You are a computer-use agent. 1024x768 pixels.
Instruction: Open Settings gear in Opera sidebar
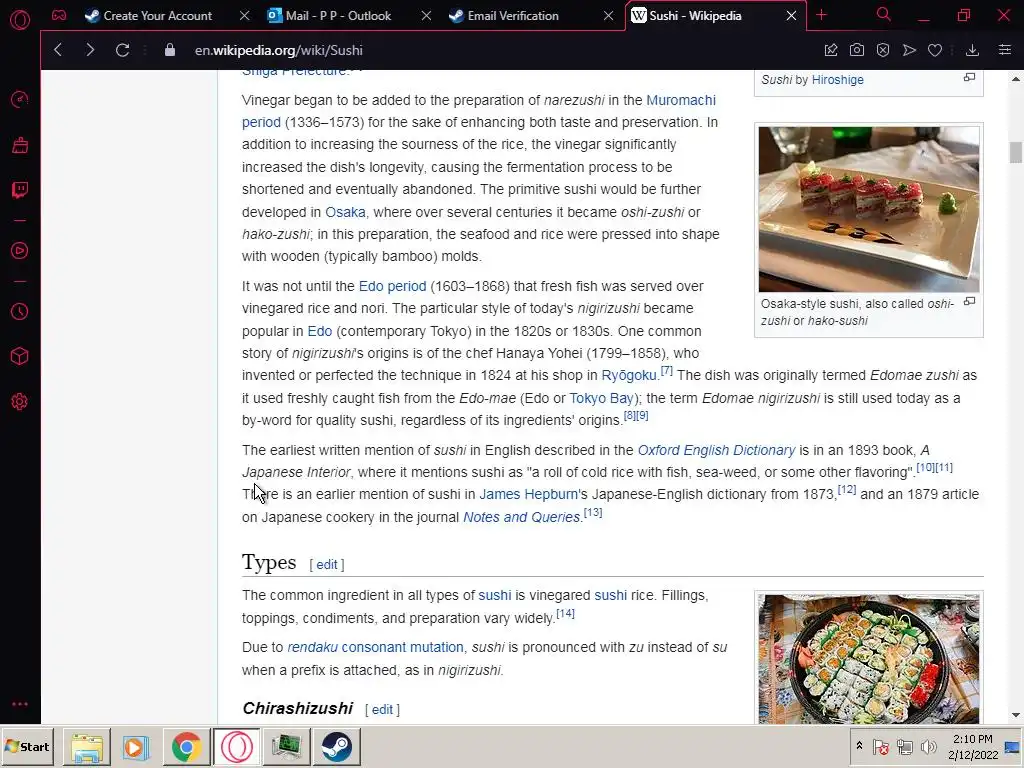pyautogui.click(x=20, y=402)
